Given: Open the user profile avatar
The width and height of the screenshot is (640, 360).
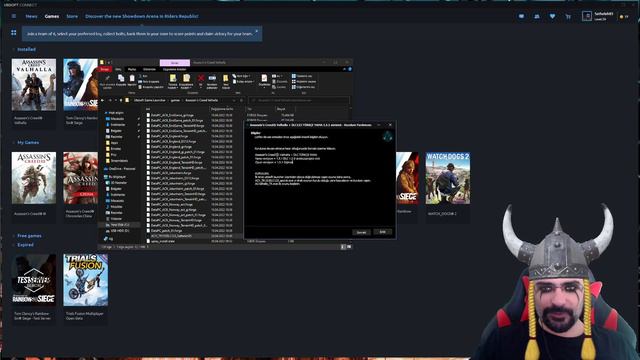Looking at the screenshot, I should point(587,16).
